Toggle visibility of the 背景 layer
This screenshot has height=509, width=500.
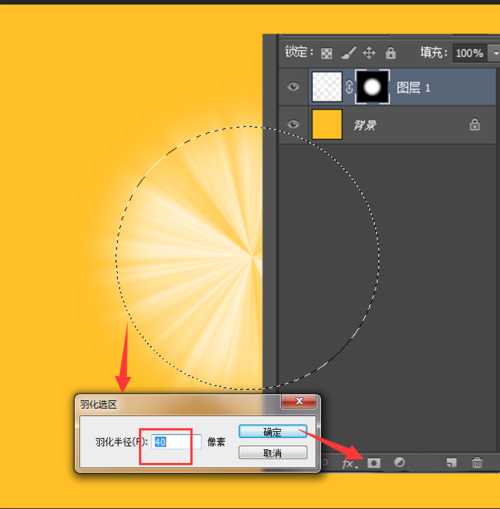point(293,125)
